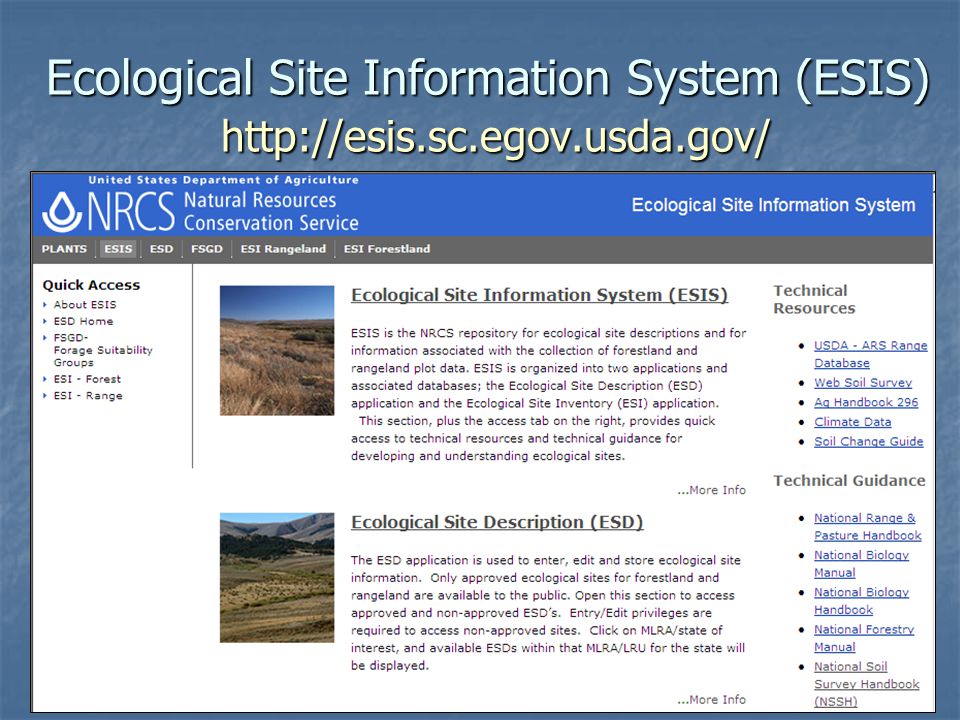Click the Quick Access heading
The width and height of the screenshot is (960, 720).
tap(91, 285)
